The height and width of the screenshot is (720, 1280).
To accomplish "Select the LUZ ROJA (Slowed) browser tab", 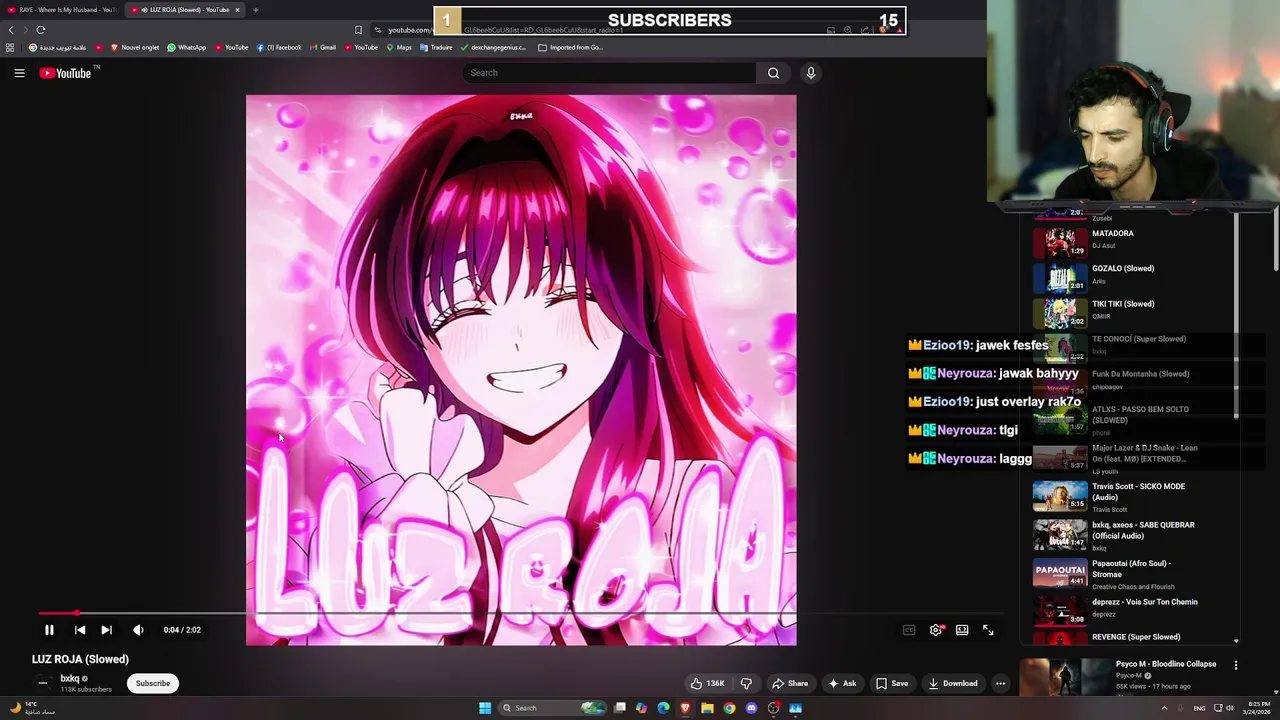I will [x=183, y=10].
